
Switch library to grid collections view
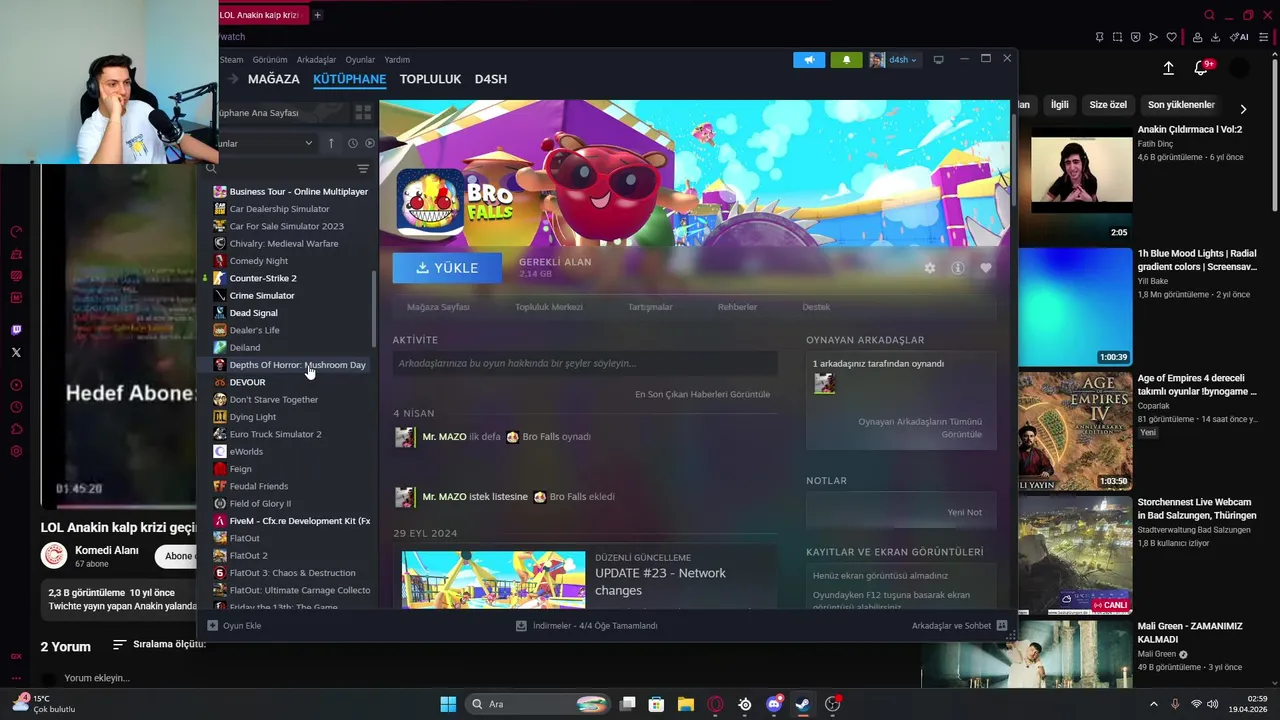pyautogui.click(x=363, y=113)
